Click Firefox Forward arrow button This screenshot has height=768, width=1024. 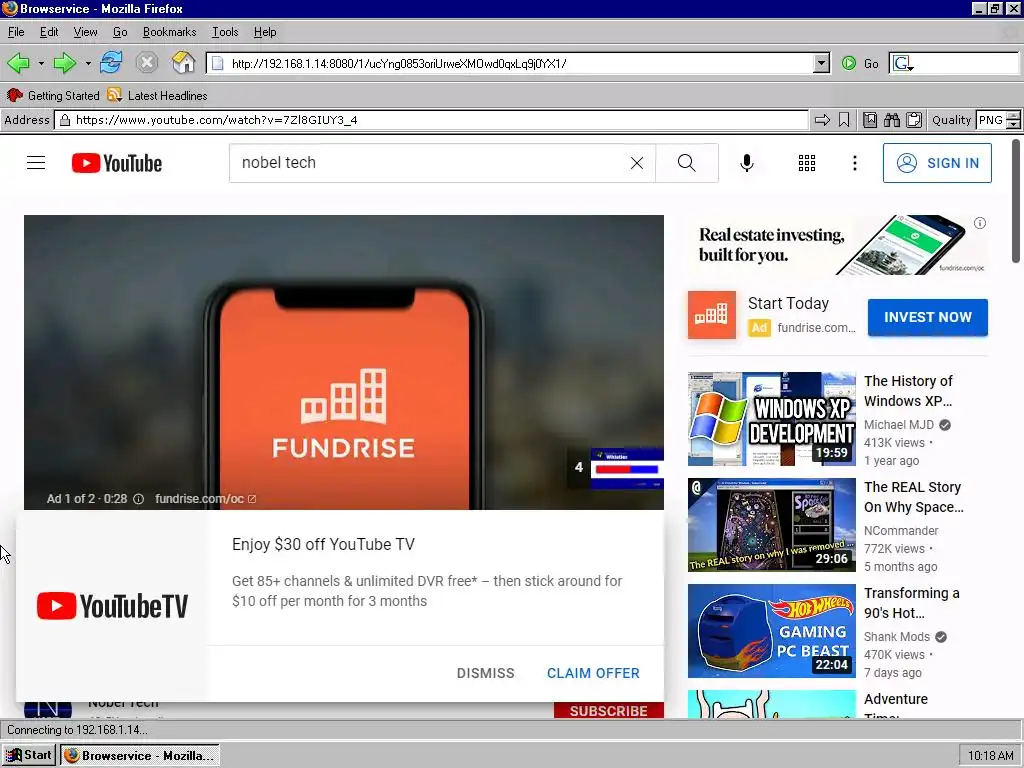(64, 63)
